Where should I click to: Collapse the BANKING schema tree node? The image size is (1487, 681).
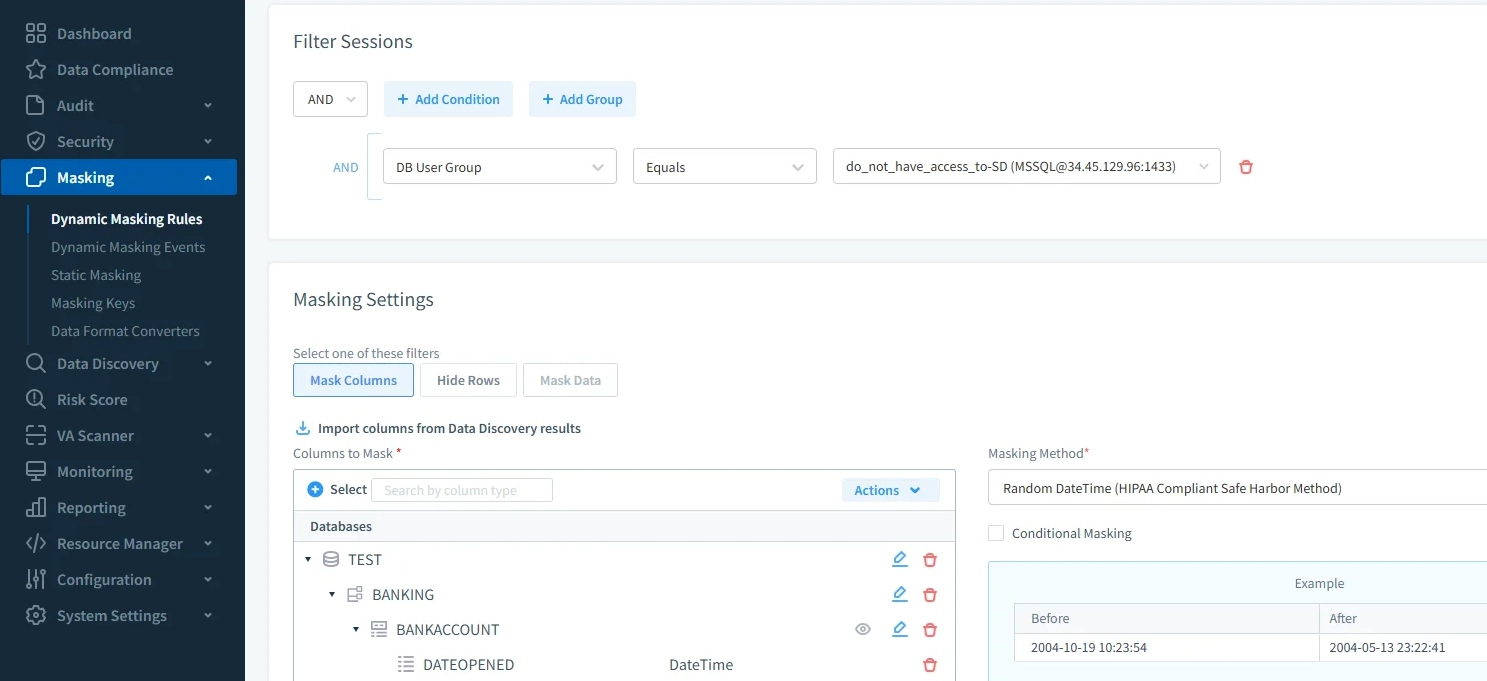tap(331, 594)
